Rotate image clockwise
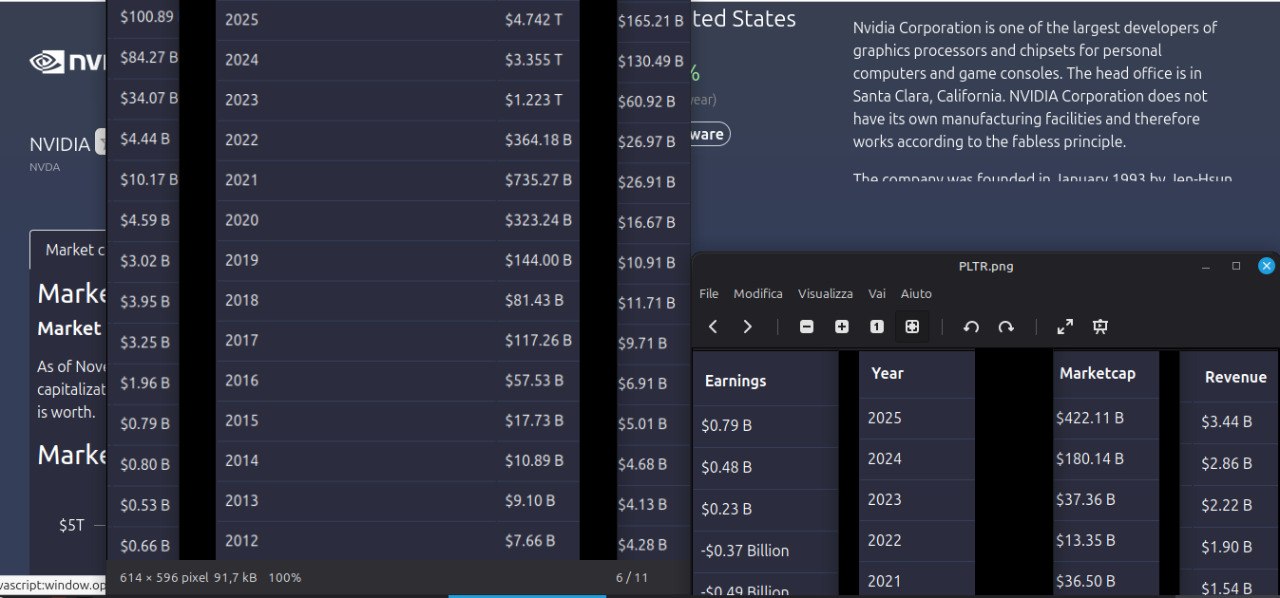This screenshot has width=1280, height=598. (1006, 327)
